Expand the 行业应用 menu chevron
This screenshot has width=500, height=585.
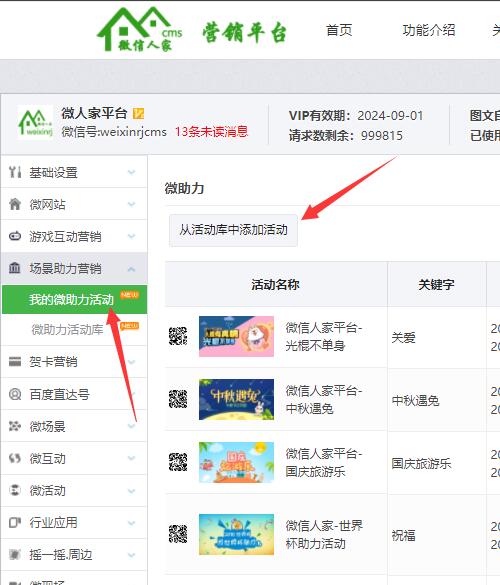tap(131, 523)
